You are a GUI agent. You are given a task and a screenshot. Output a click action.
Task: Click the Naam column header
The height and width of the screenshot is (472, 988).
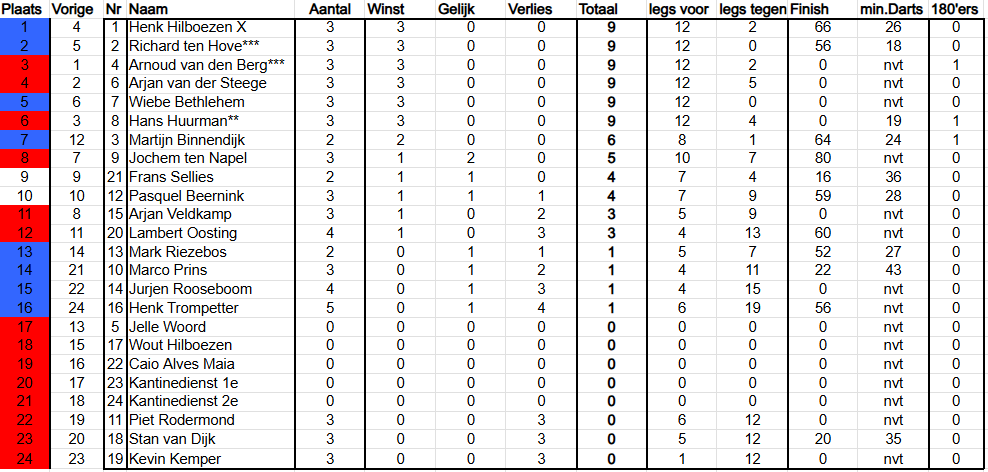[211, 9]
